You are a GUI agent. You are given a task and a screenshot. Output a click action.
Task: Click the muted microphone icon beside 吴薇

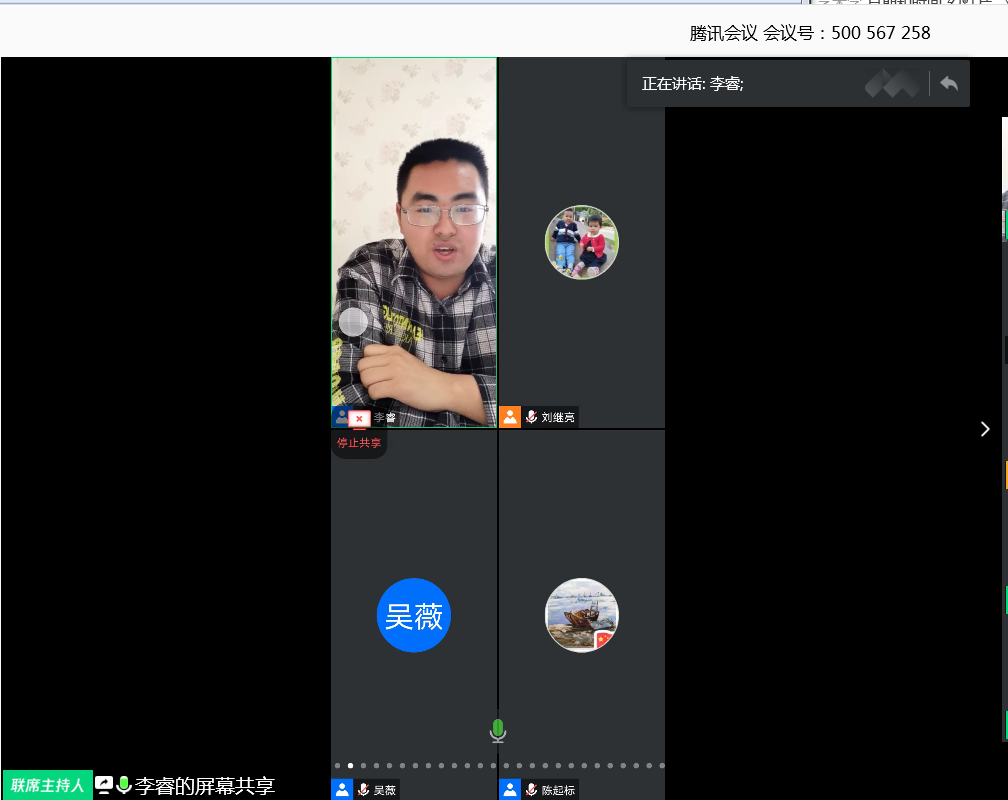(x=363, y=790)
